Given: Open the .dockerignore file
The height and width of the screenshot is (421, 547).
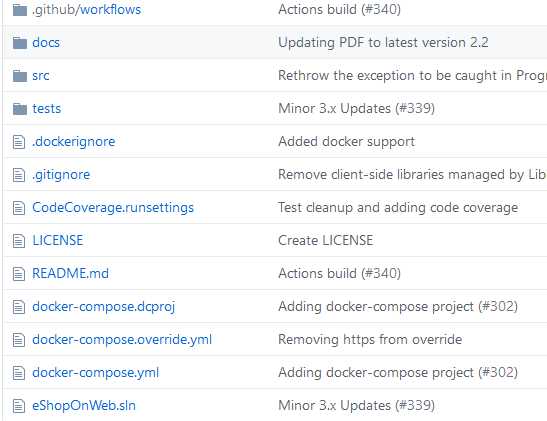Looking at the screenshot, I should (x=73, y=142).
